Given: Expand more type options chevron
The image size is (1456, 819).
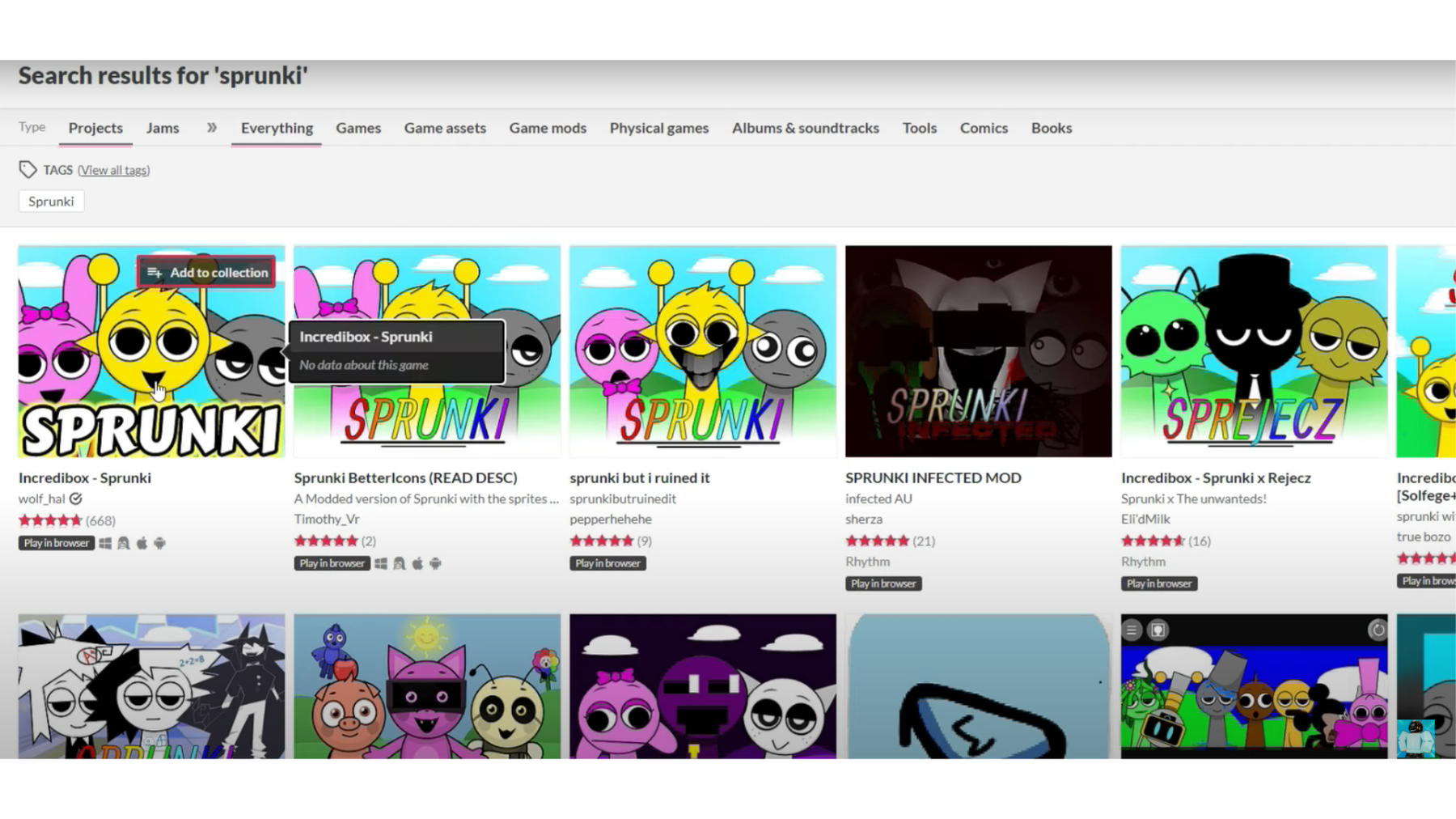Looking at the screenshot, I should tap(211, 127).
